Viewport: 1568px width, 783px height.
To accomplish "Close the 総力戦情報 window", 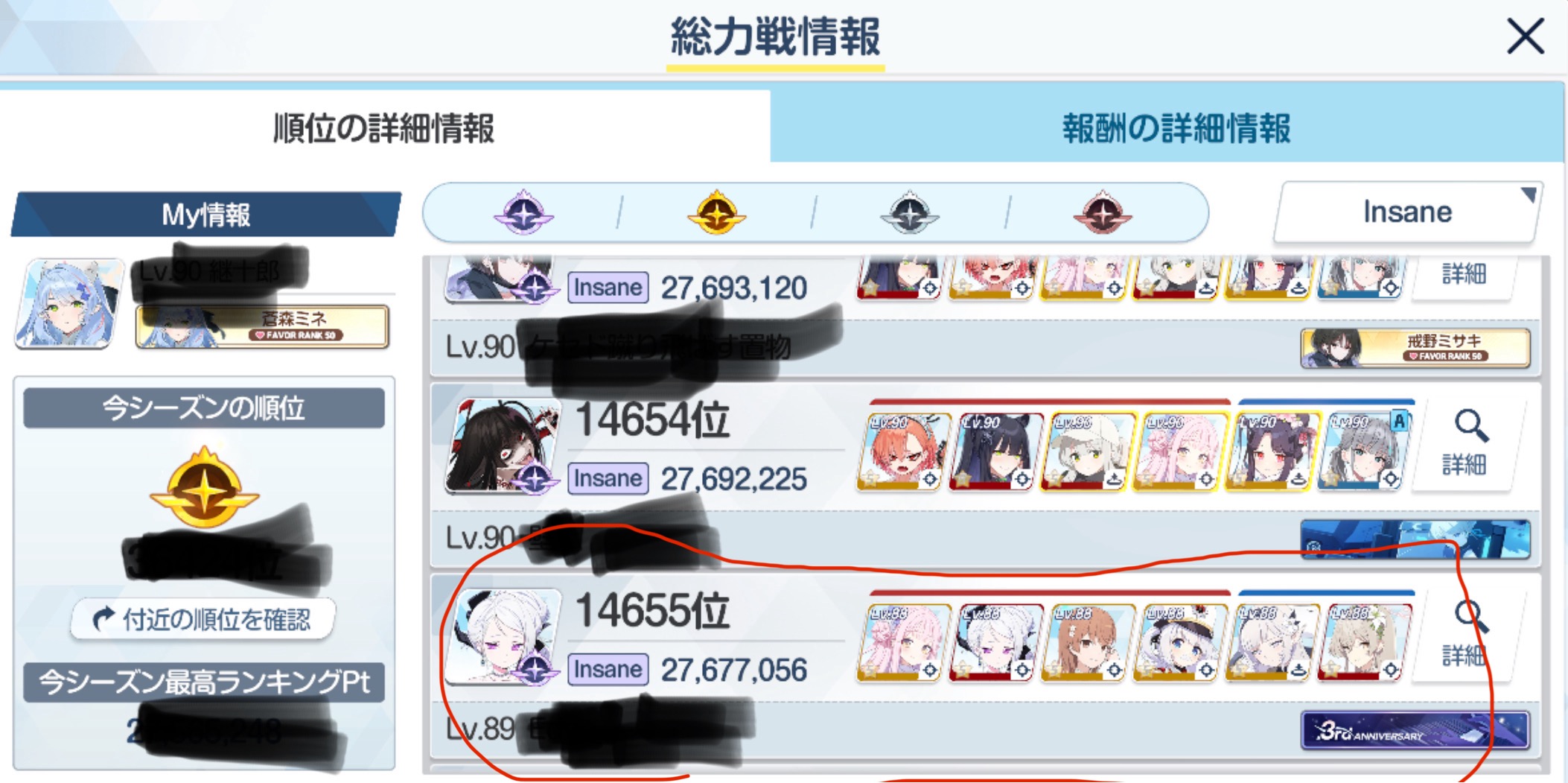I will [x=1525, y=36].
